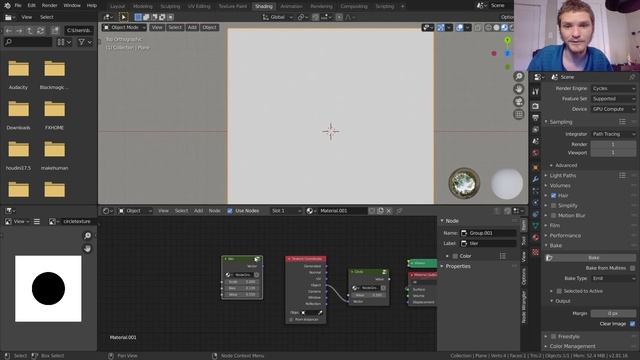The height and width of the screenshot is (360, 640).
Task: Open the Integrator Path Tracing dropdown
Action: point(613,134)
